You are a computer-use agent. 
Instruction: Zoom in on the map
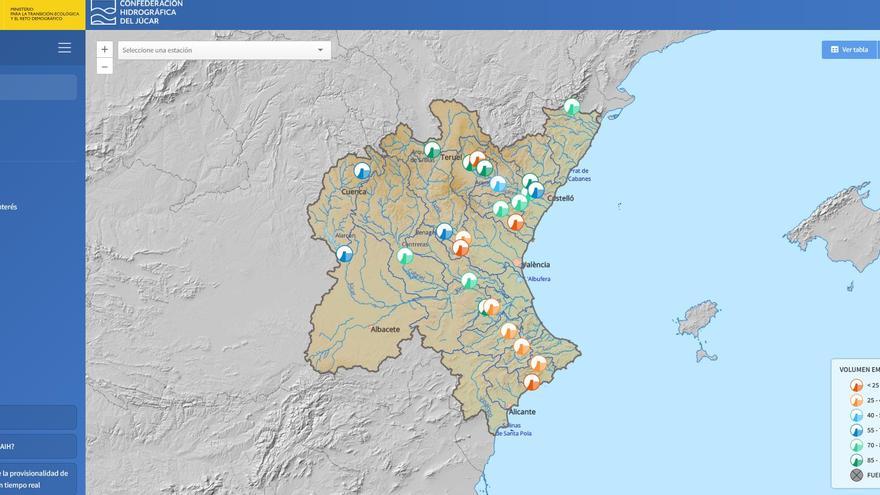(105, 49)
